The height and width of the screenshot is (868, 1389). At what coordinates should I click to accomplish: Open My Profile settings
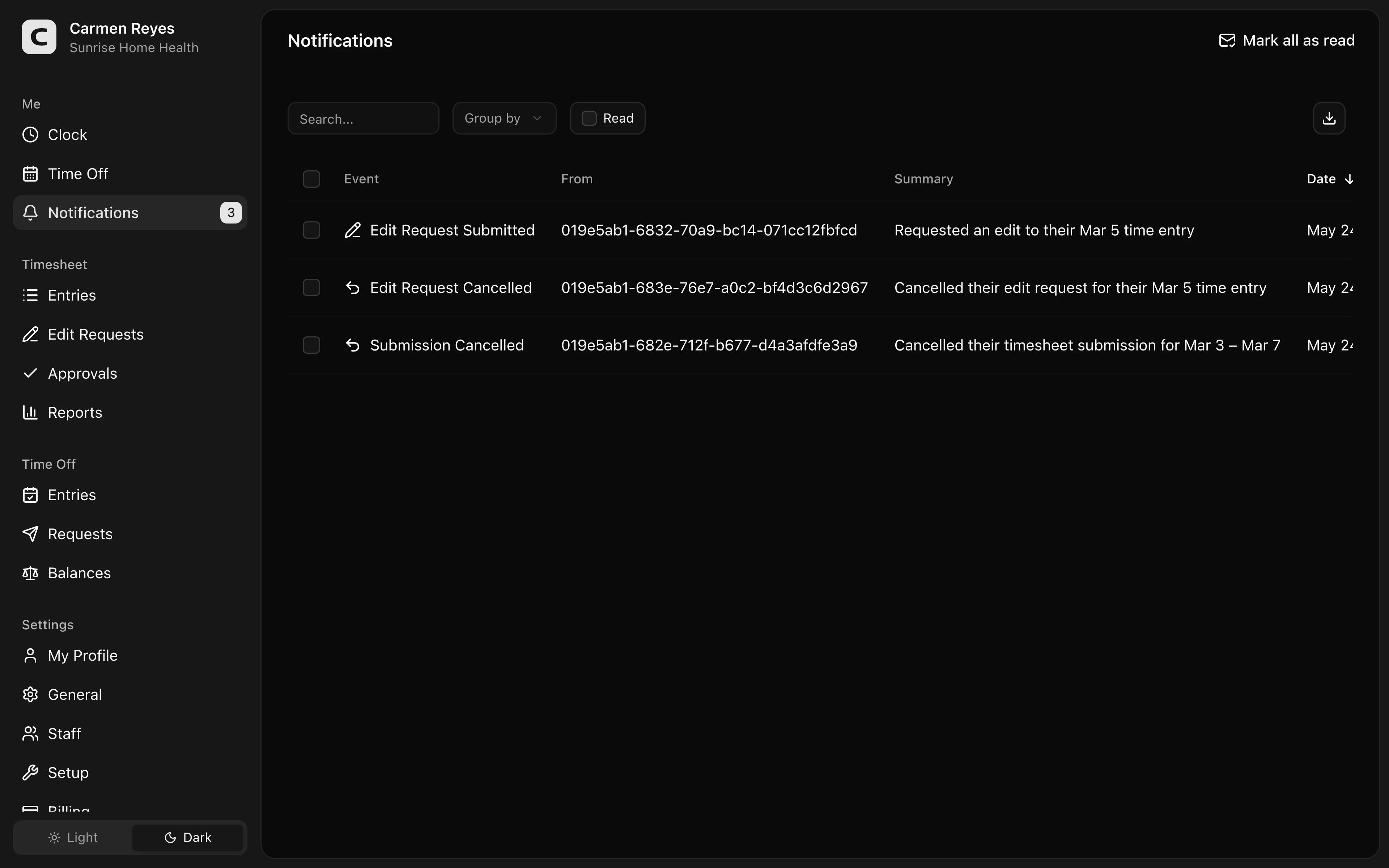pyautogui.click(x=130, y=656)
